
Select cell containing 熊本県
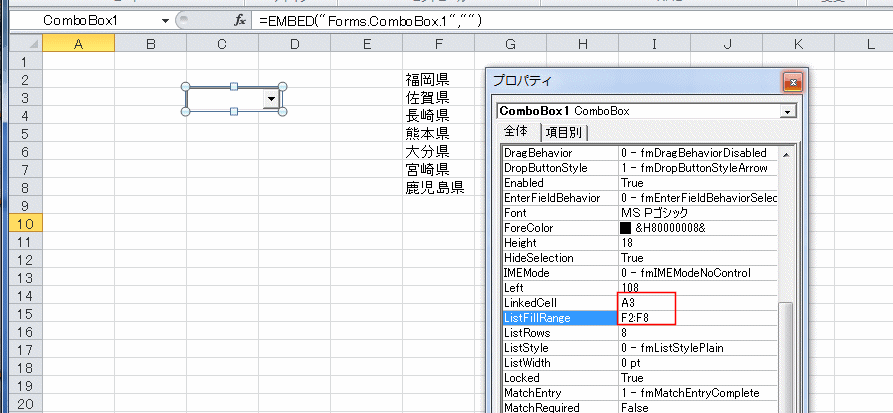(438, 134)
